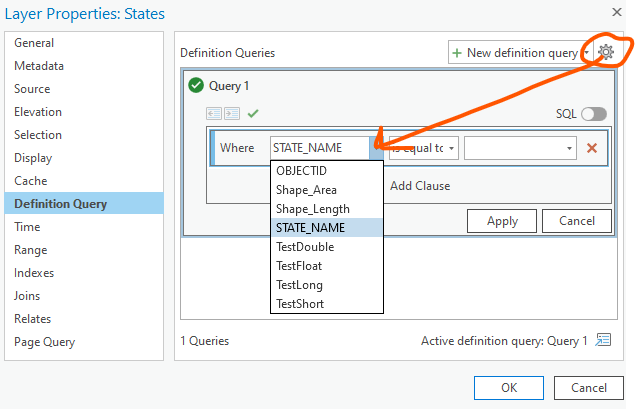Image resolution: width=636 pixels, height=409 pixels.
Task: Click the load query icon
Action: (214, 114)
